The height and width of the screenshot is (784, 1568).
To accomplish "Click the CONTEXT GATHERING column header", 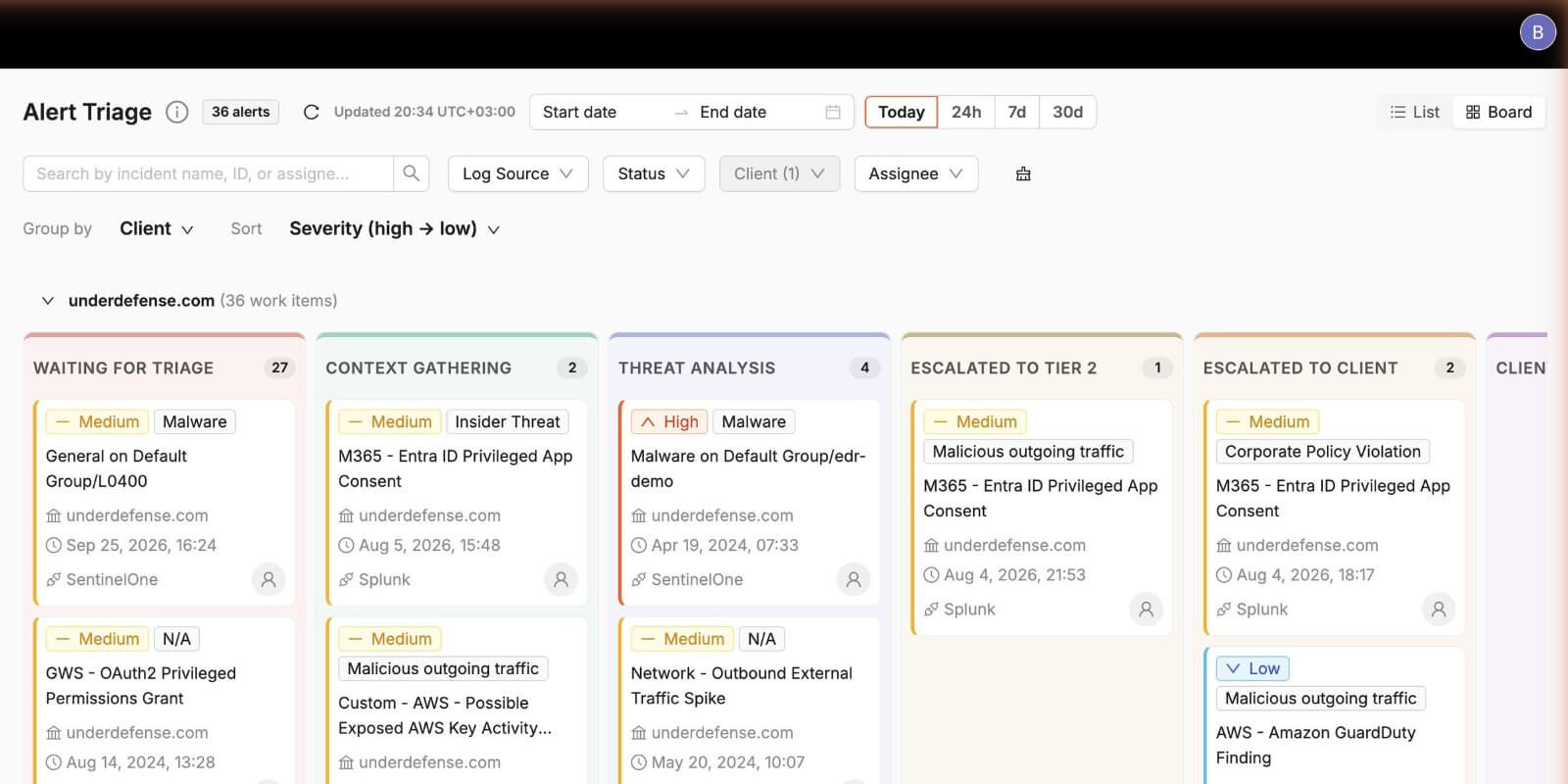I will [x=418, y=367].
